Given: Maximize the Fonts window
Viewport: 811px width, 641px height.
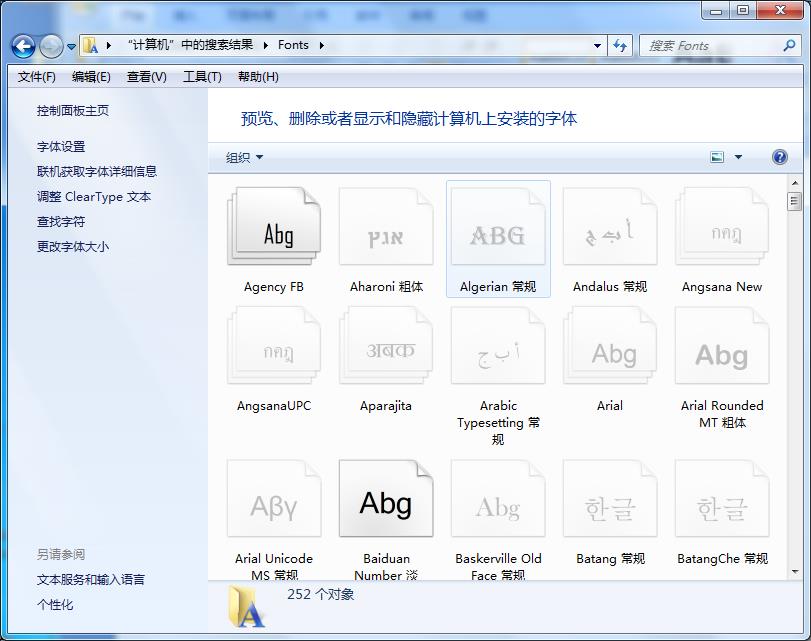Looking at the screenshot, I should 743,10.
